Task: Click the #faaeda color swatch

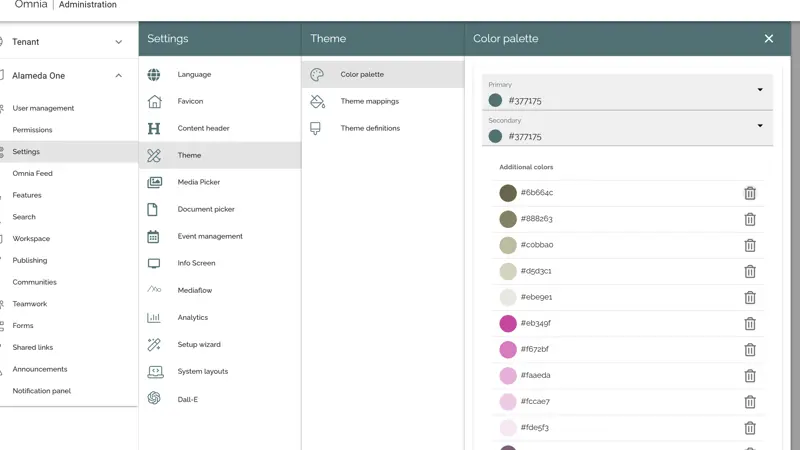Action: (x=508, y=376)
